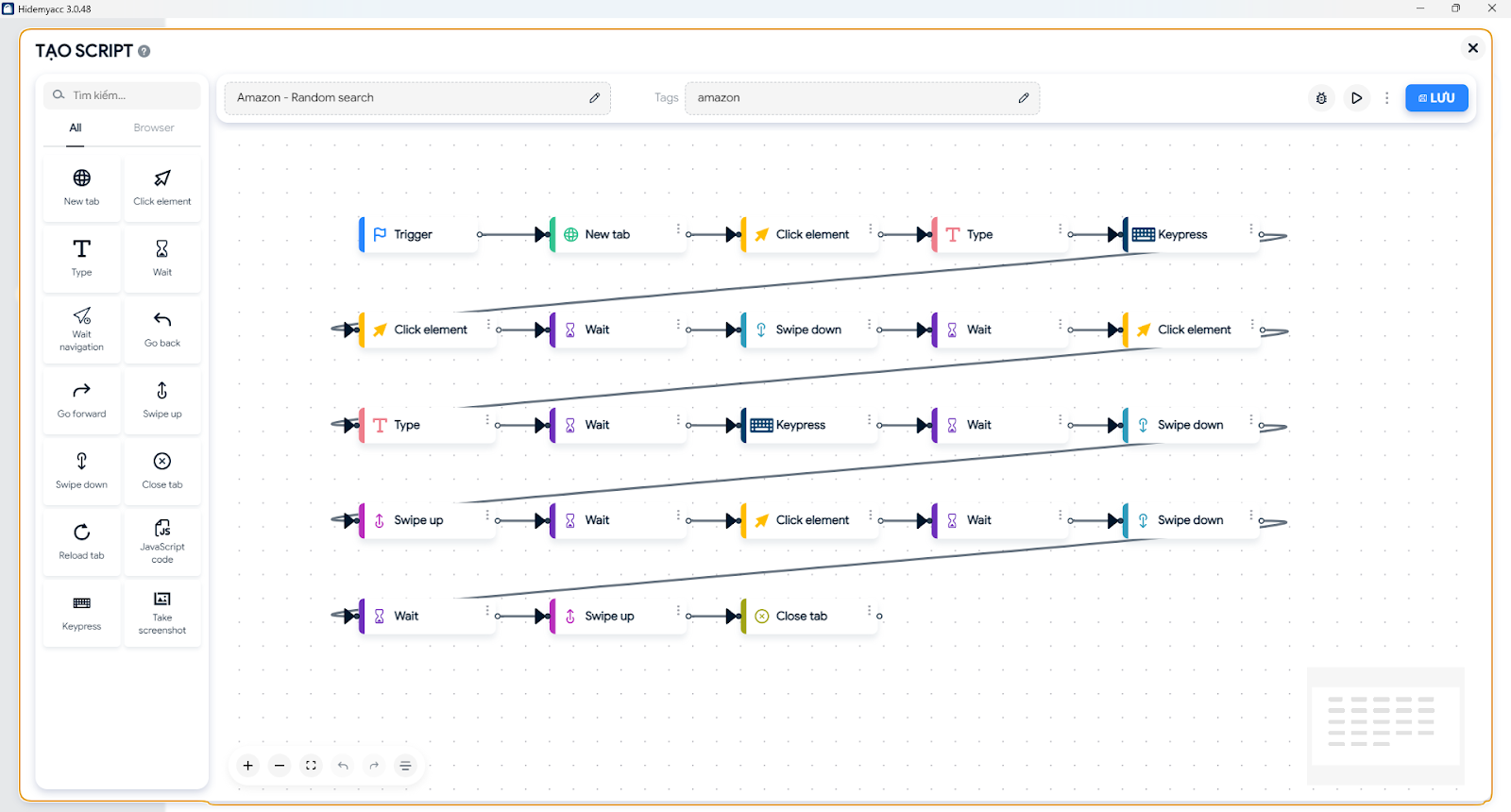
Task: Open the help icon beside TẠO SCRIPT
Action: [144, 51]
